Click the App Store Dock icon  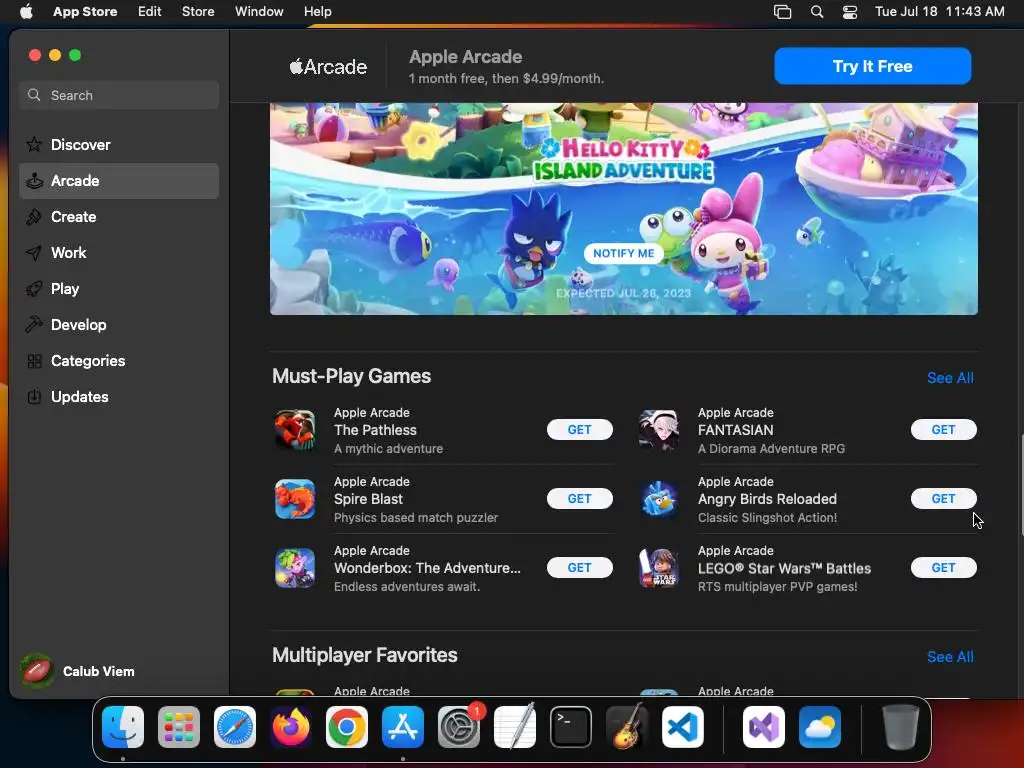coord(403,727)
